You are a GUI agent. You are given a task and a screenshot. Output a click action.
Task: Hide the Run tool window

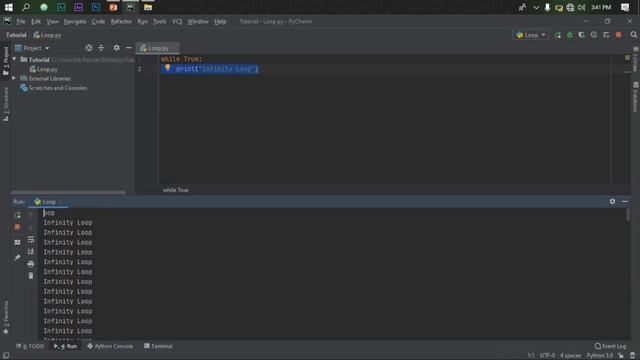[x=624, y=202]
